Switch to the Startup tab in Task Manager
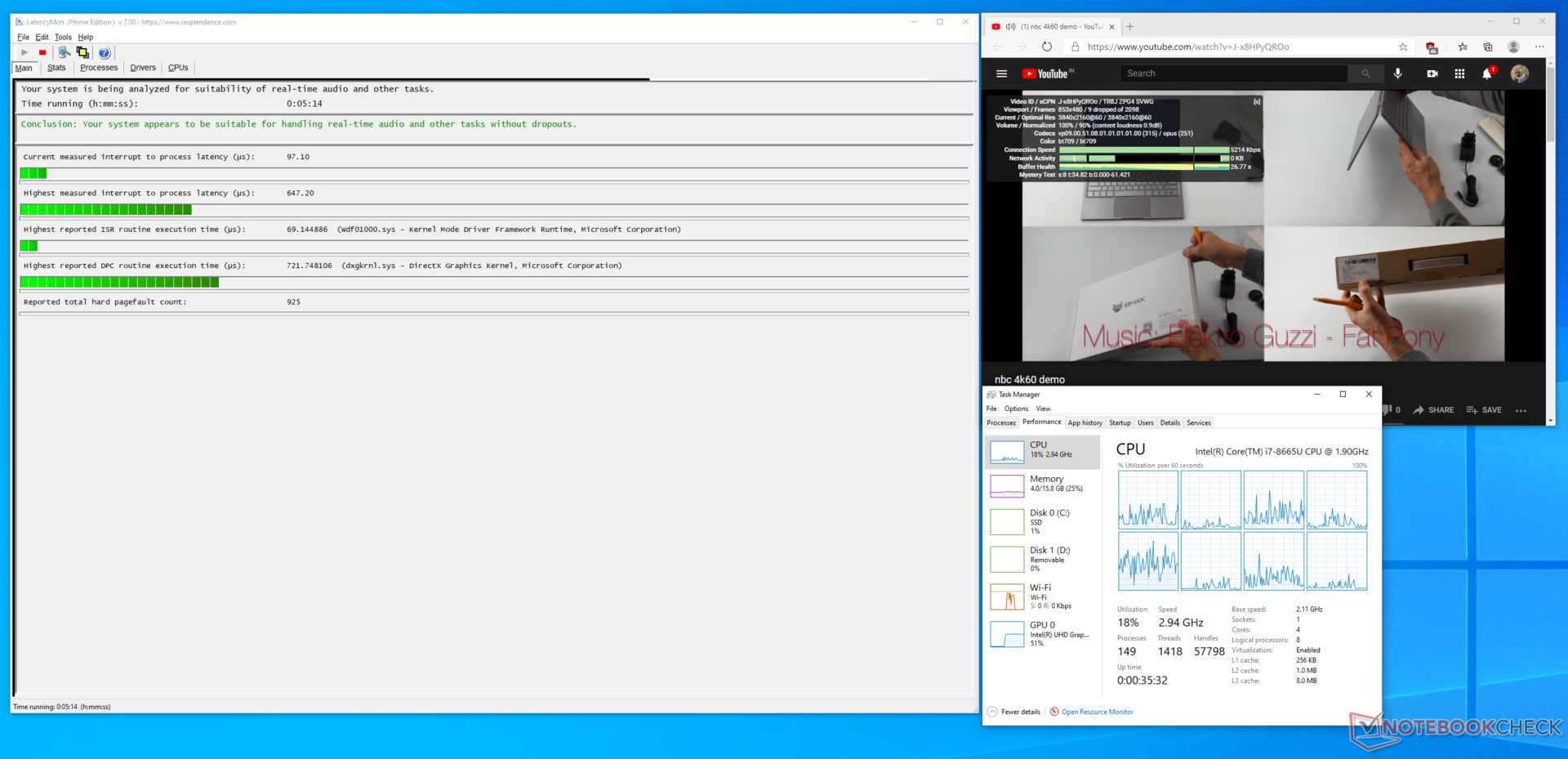 (1120, 422)
